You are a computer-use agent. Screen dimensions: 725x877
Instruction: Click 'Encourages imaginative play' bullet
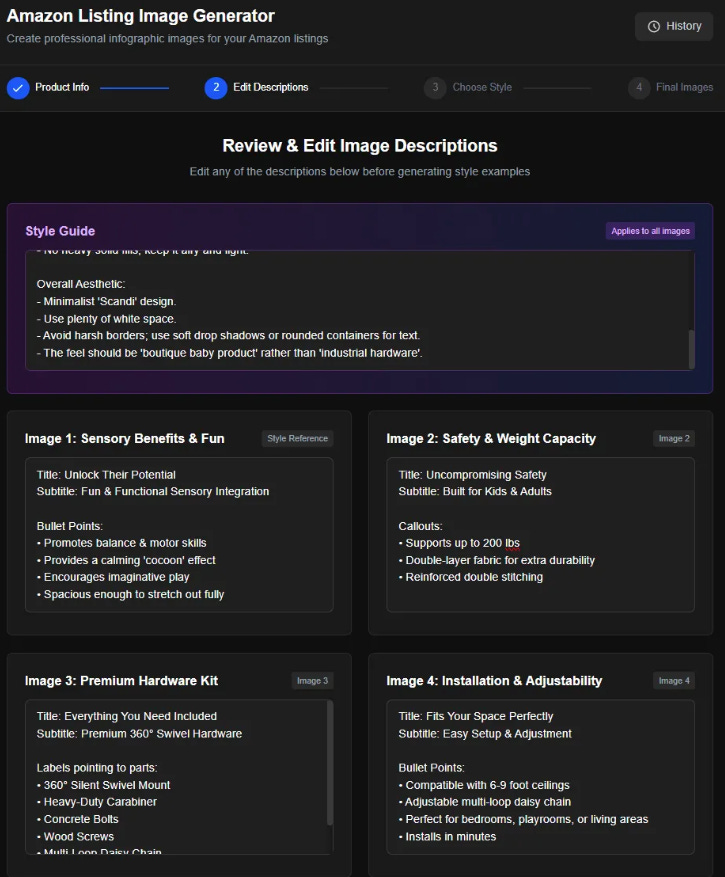tap(113, 577)
